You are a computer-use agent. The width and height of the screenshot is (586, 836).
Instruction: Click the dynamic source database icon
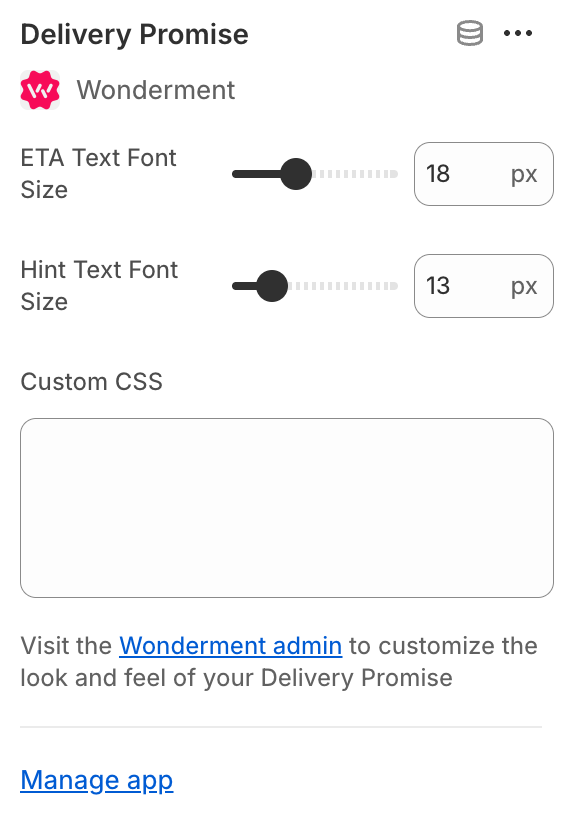pyautogui.click(x=470, y=33)
